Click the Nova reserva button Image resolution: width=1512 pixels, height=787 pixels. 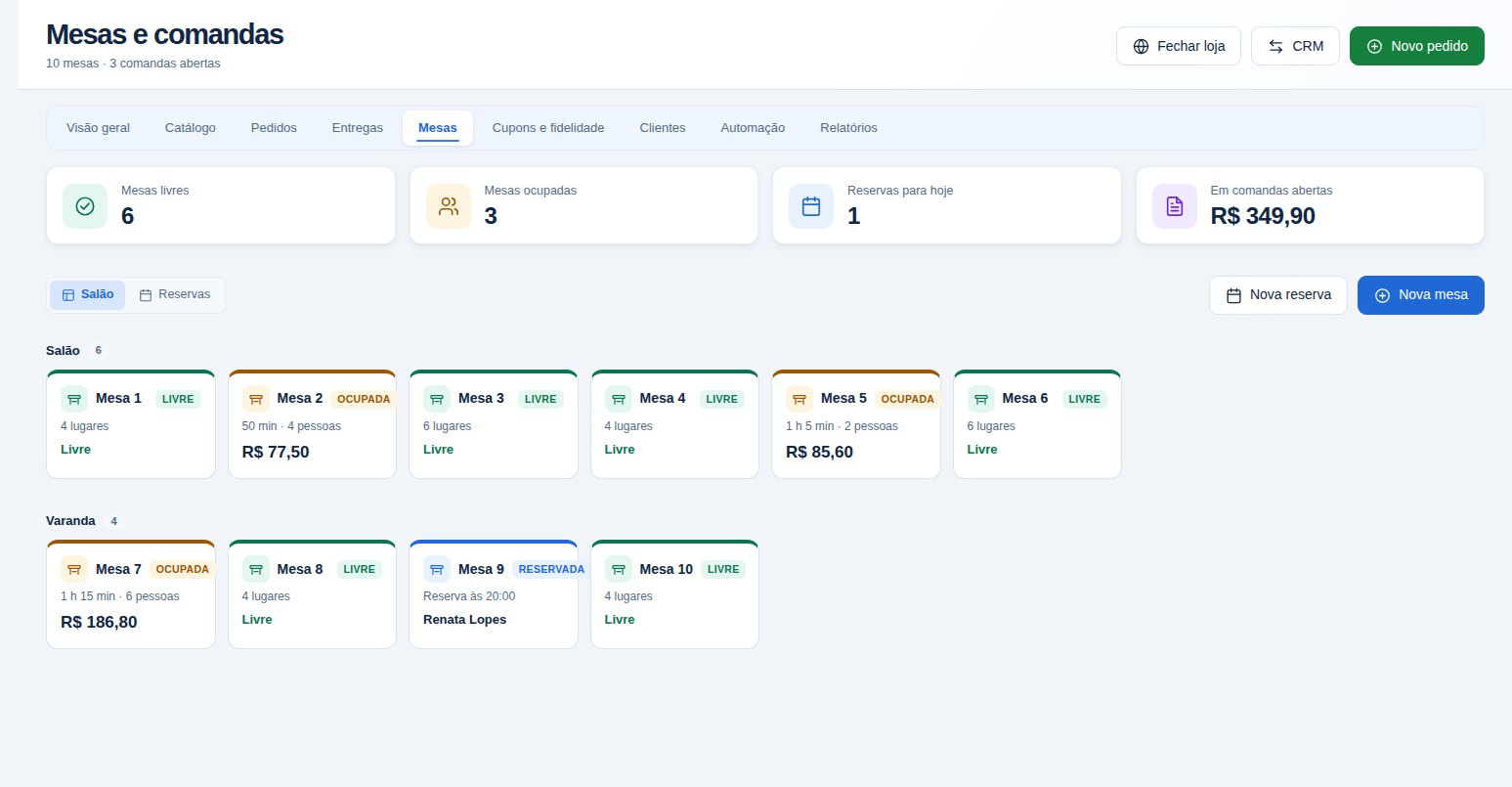pyautogui.click(x=1278, y=295)
